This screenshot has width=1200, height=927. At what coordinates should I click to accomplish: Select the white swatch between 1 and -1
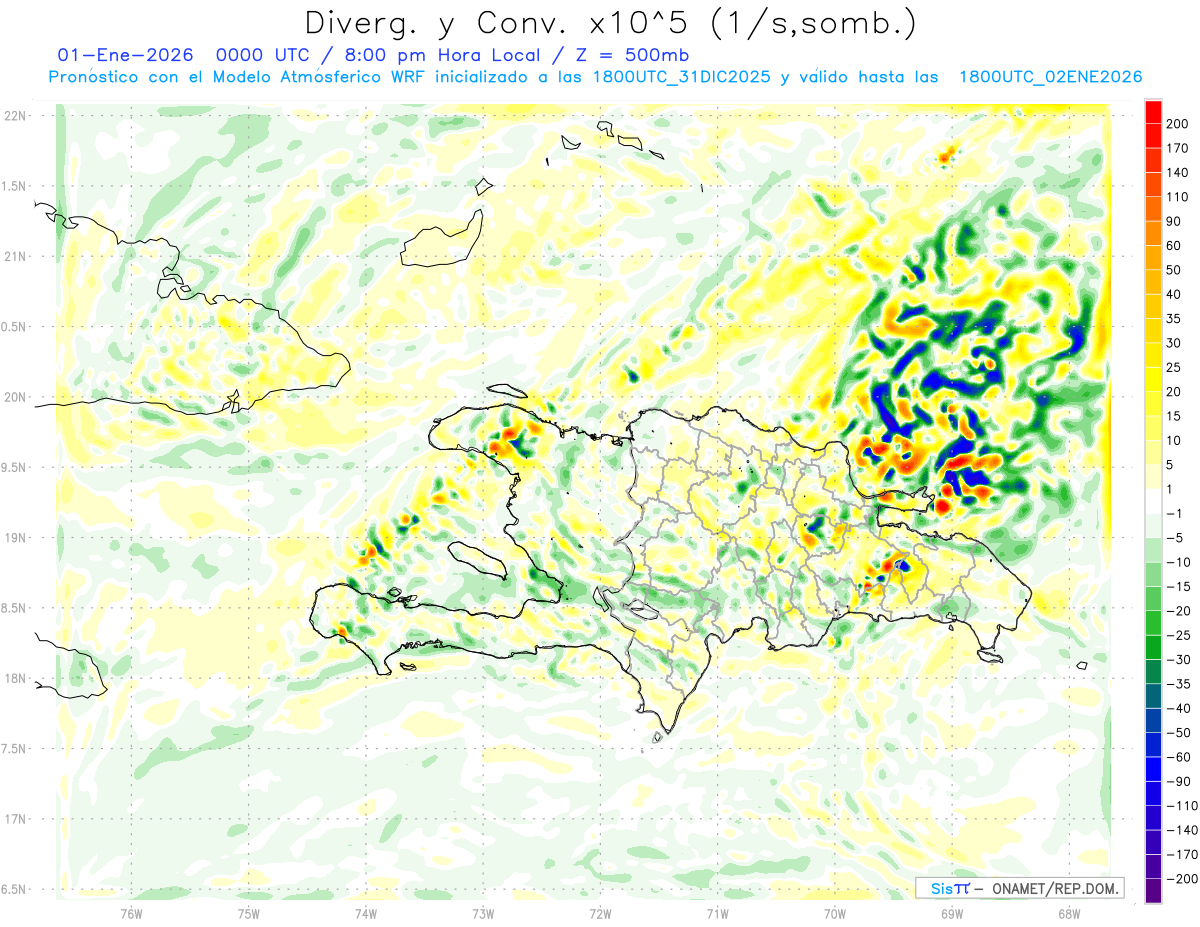pos(1152,501)
